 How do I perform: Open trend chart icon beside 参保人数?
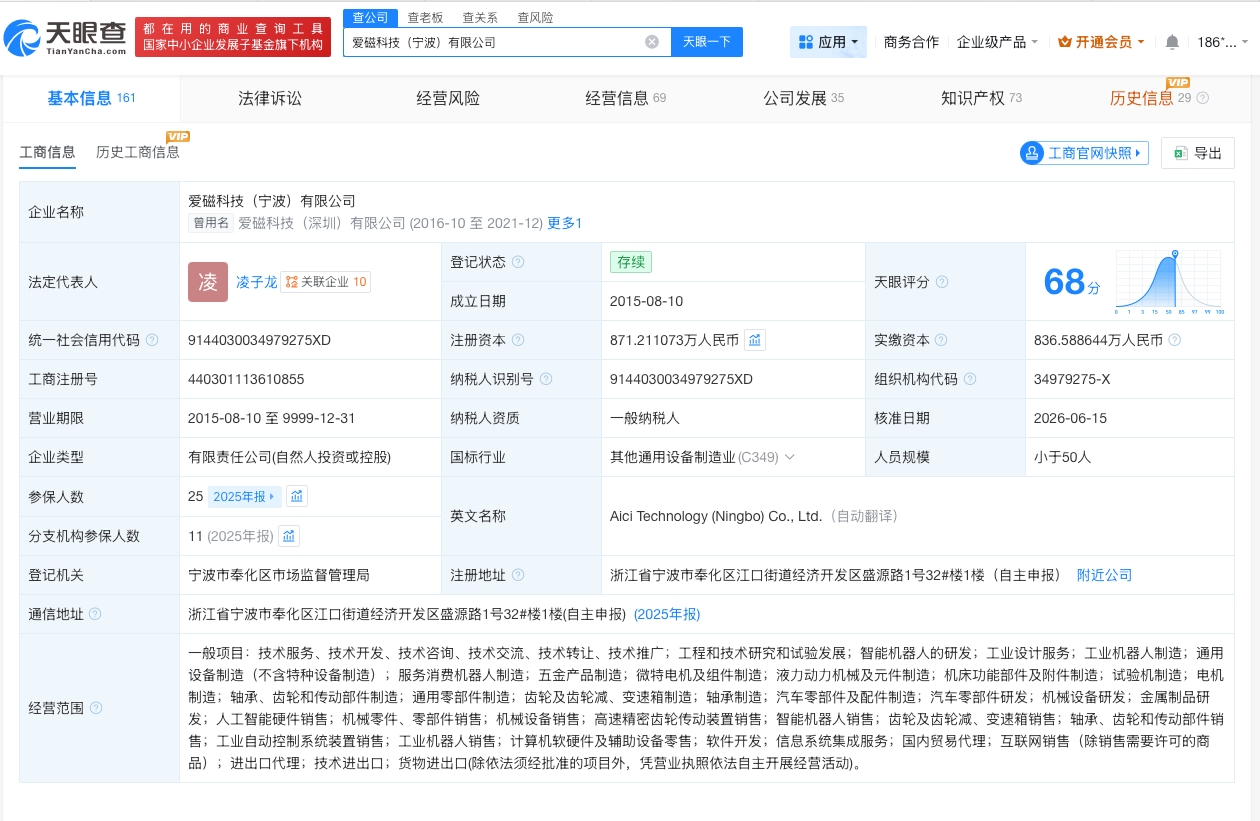(297, 496)
